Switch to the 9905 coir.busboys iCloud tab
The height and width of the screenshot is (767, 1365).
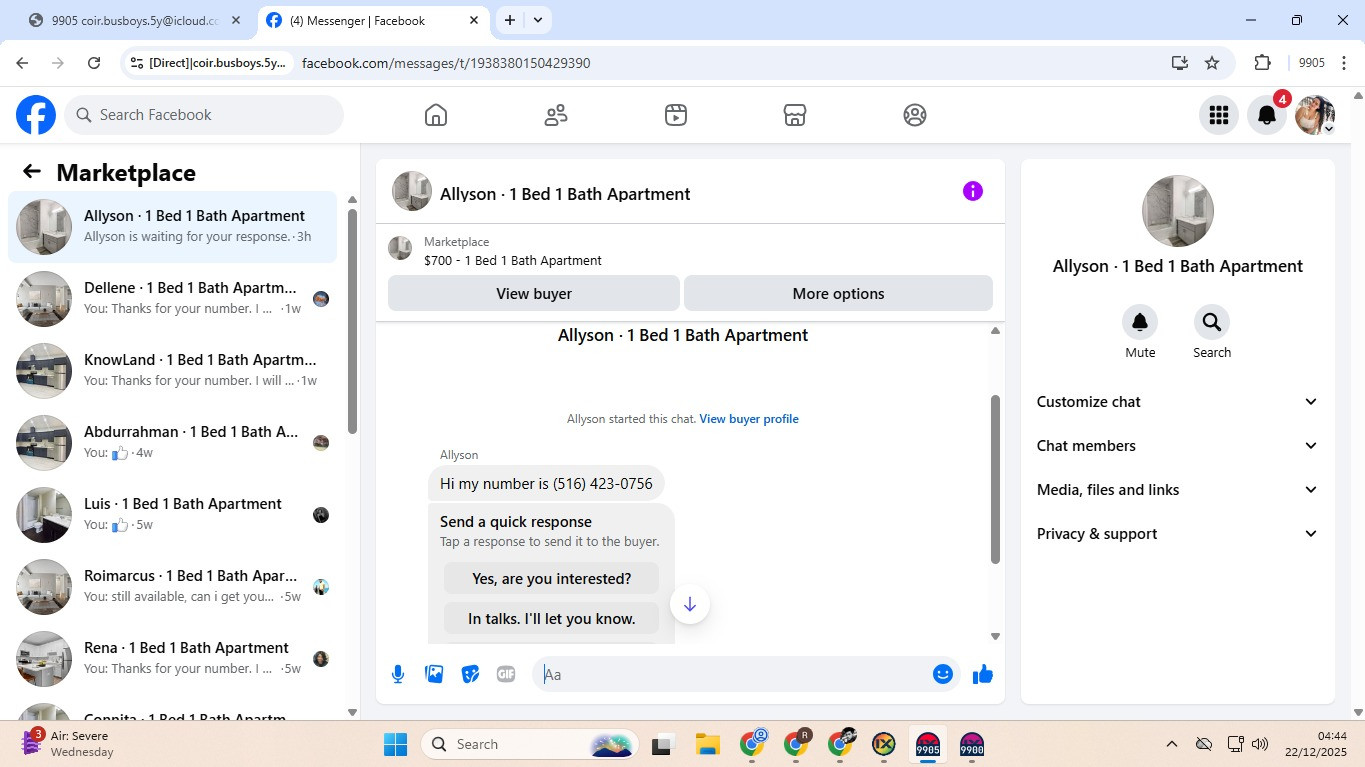tap(135, 20)
